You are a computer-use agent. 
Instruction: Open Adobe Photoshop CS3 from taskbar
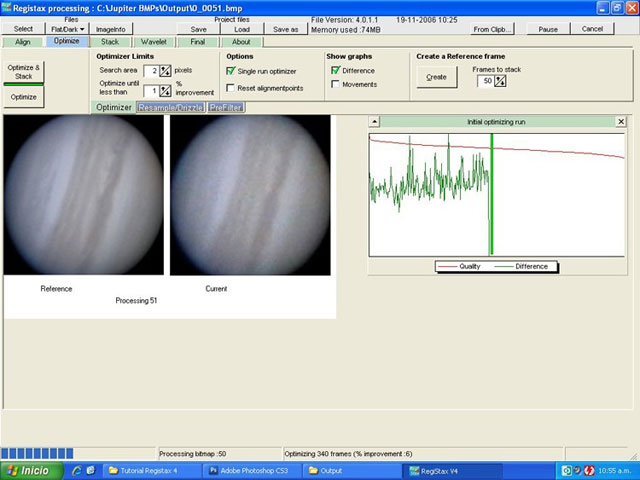point(252,470)
